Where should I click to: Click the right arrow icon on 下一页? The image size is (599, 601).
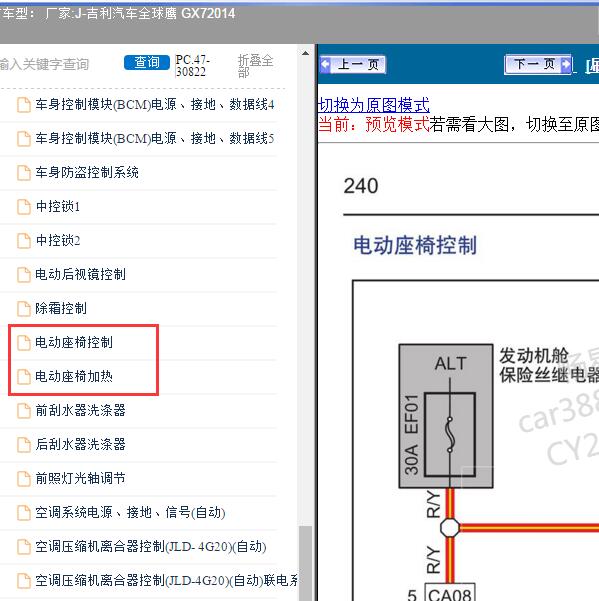click(565, 64)
